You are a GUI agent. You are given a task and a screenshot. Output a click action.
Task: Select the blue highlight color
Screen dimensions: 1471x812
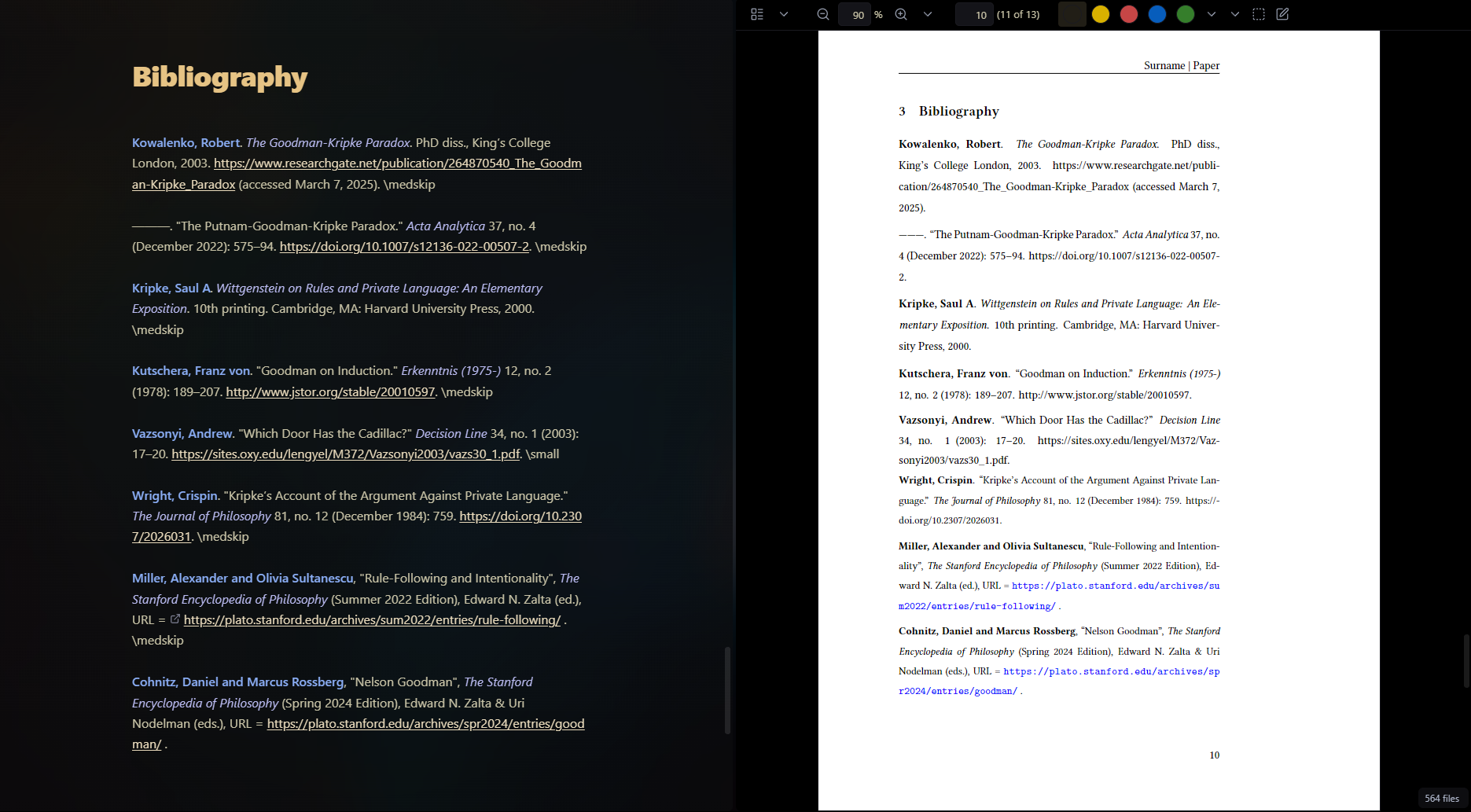(1157, 14)
